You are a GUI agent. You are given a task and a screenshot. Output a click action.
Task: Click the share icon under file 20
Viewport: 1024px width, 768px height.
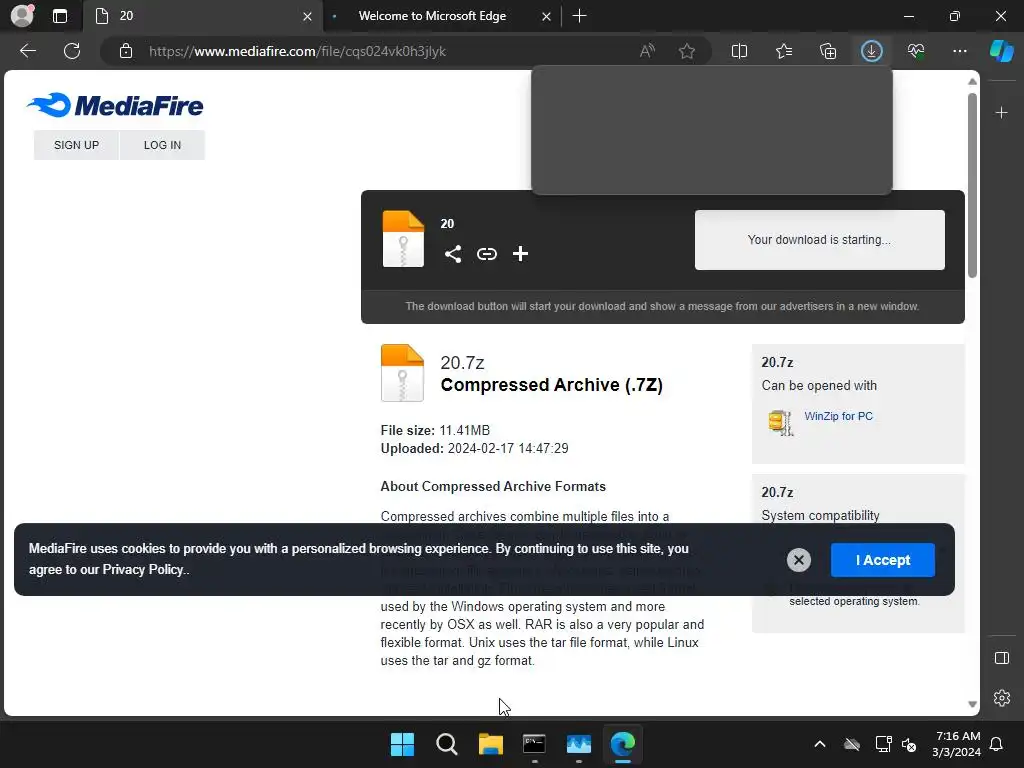[453, 254]
